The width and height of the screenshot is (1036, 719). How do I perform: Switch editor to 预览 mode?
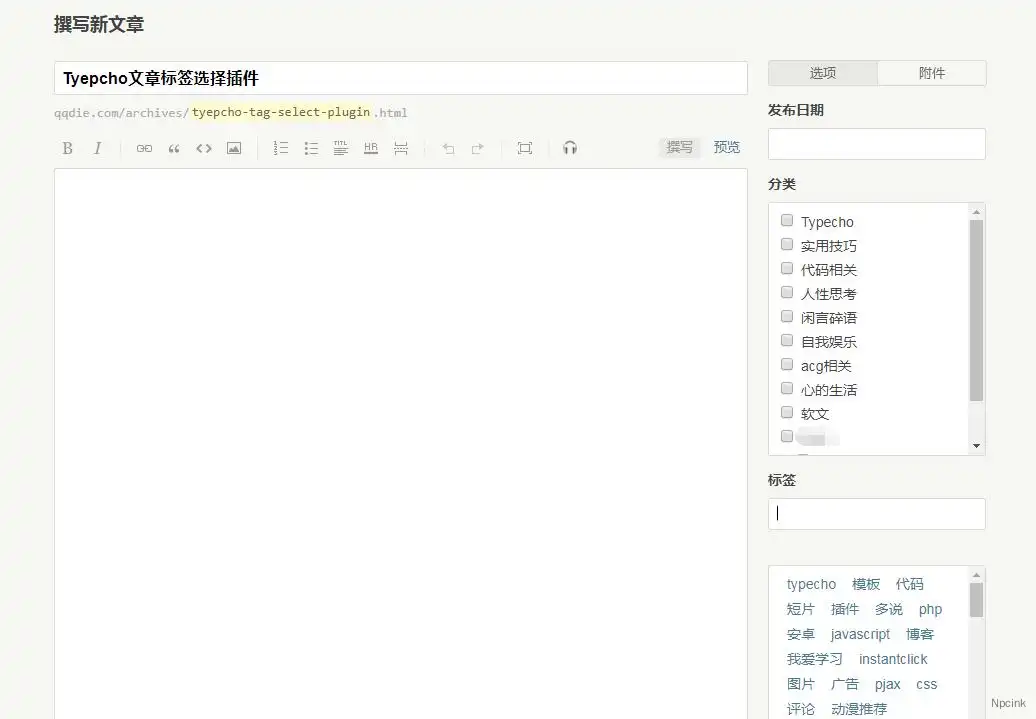[x=727, y=147]
